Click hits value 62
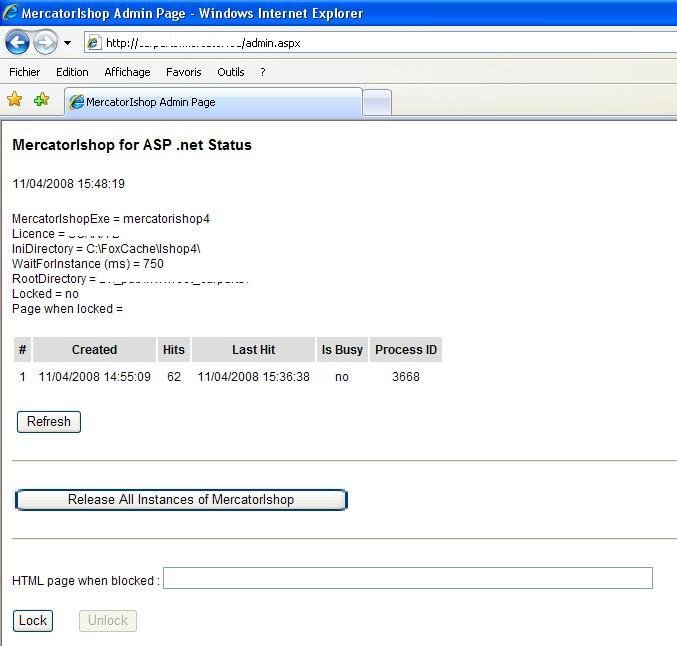 pyautogui.click(x=174, y=377)
